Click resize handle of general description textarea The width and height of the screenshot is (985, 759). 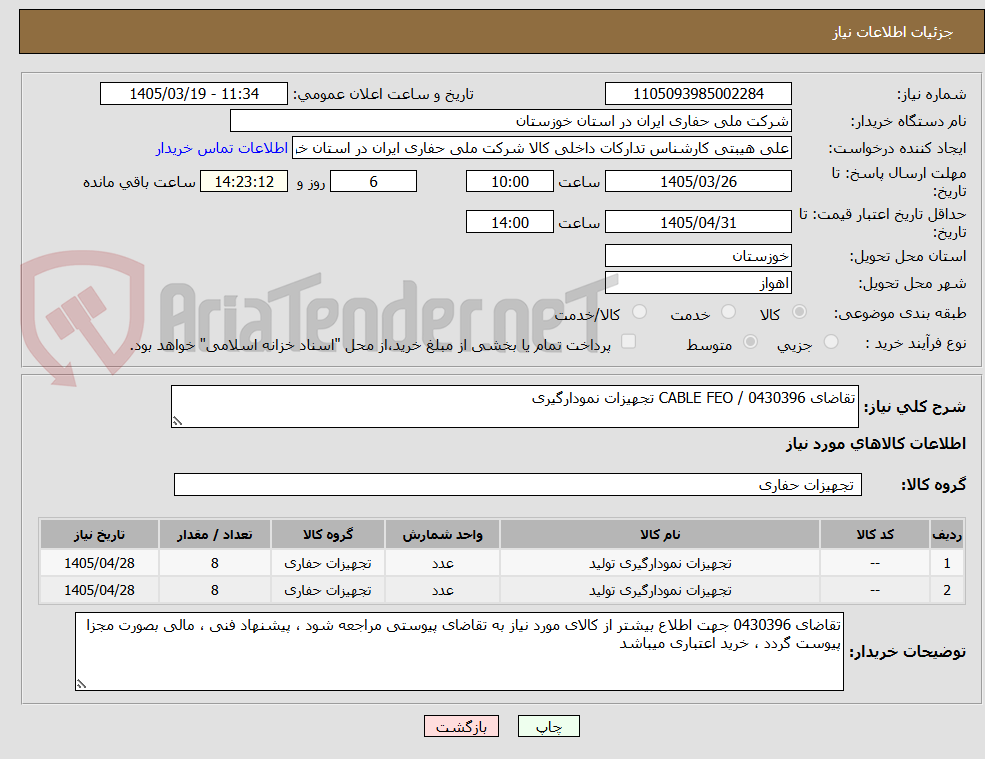(x=177, y=422)
